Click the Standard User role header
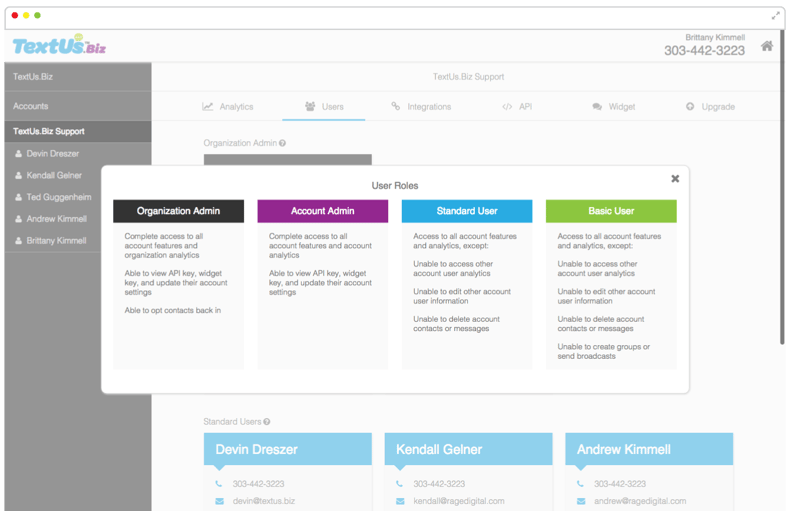The height and width of the screenshot is (511, 790). click(467, 211)
